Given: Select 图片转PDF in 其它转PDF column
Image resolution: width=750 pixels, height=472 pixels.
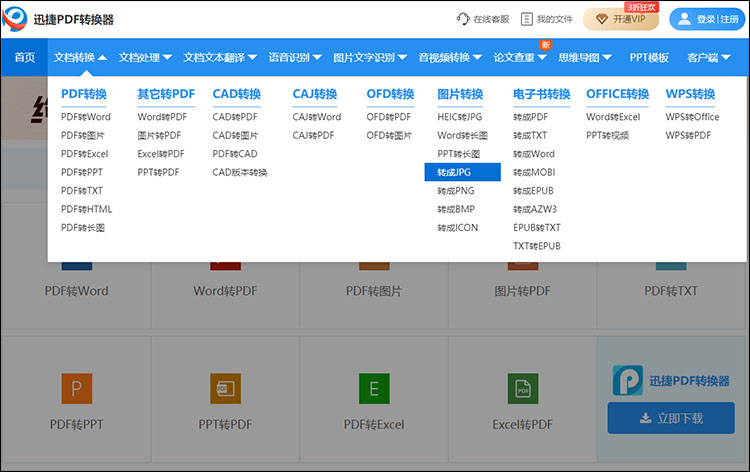Looking at the screenshot, I should [159, 135].
